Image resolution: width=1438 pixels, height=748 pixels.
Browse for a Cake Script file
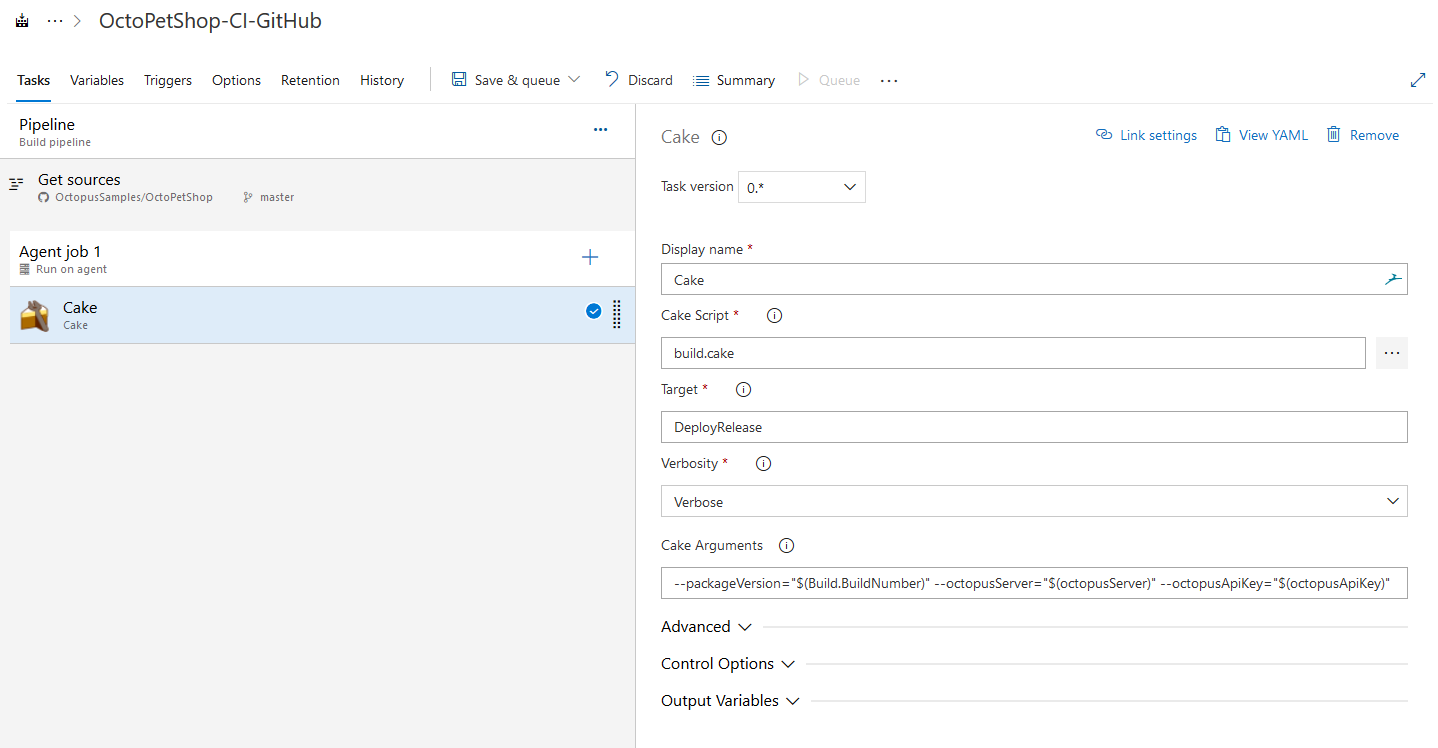(1391, 352)
